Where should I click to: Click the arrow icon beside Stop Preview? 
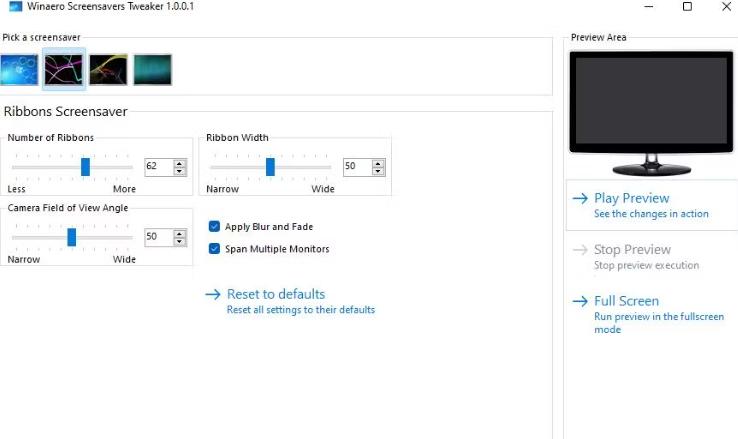click(x=580, y=249)
